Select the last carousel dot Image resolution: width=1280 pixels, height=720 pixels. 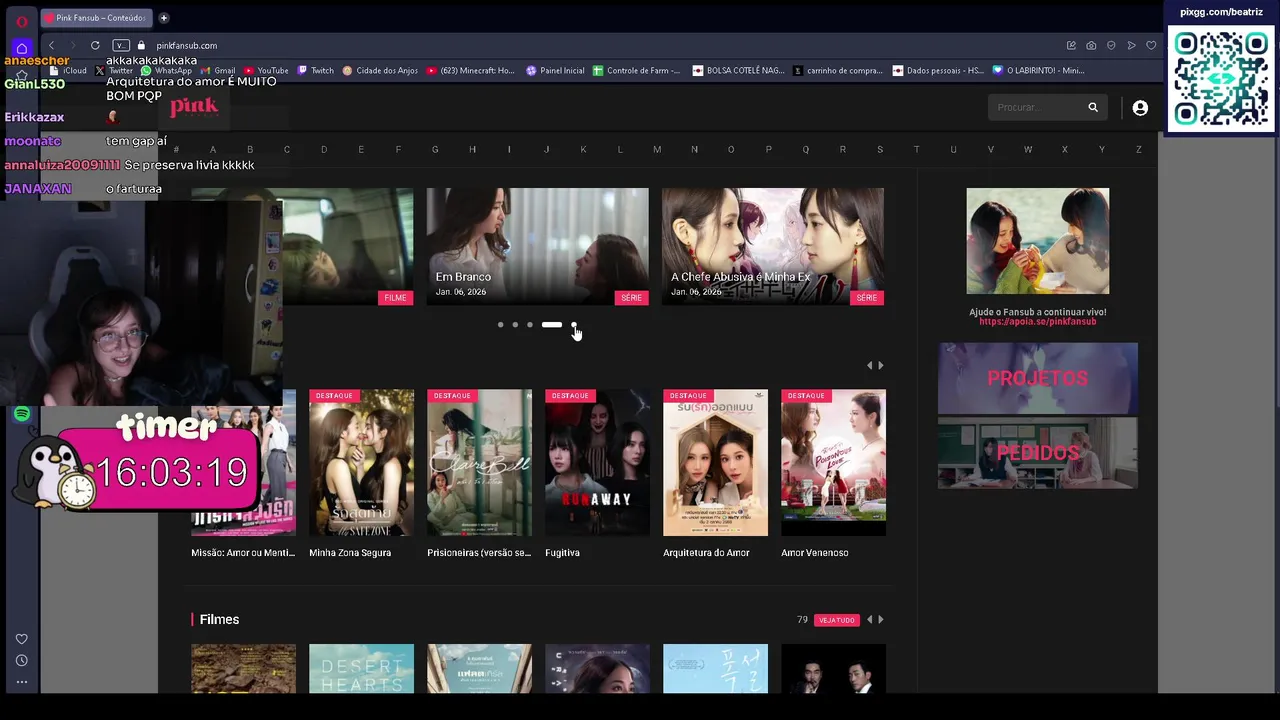pyautogui.click(x=574, y=325)
